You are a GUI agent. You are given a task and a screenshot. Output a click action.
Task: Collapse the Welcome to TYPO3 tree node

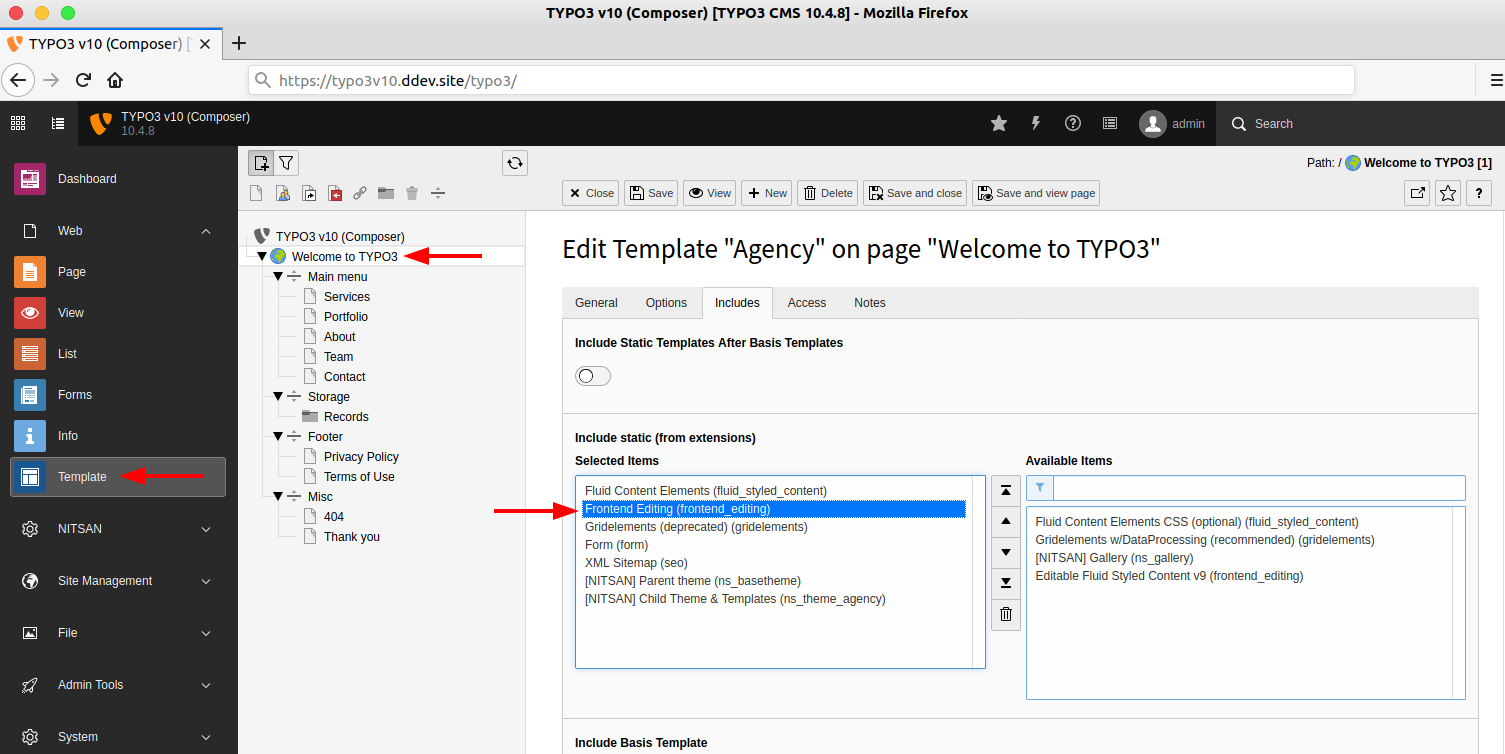pos(262,257)
